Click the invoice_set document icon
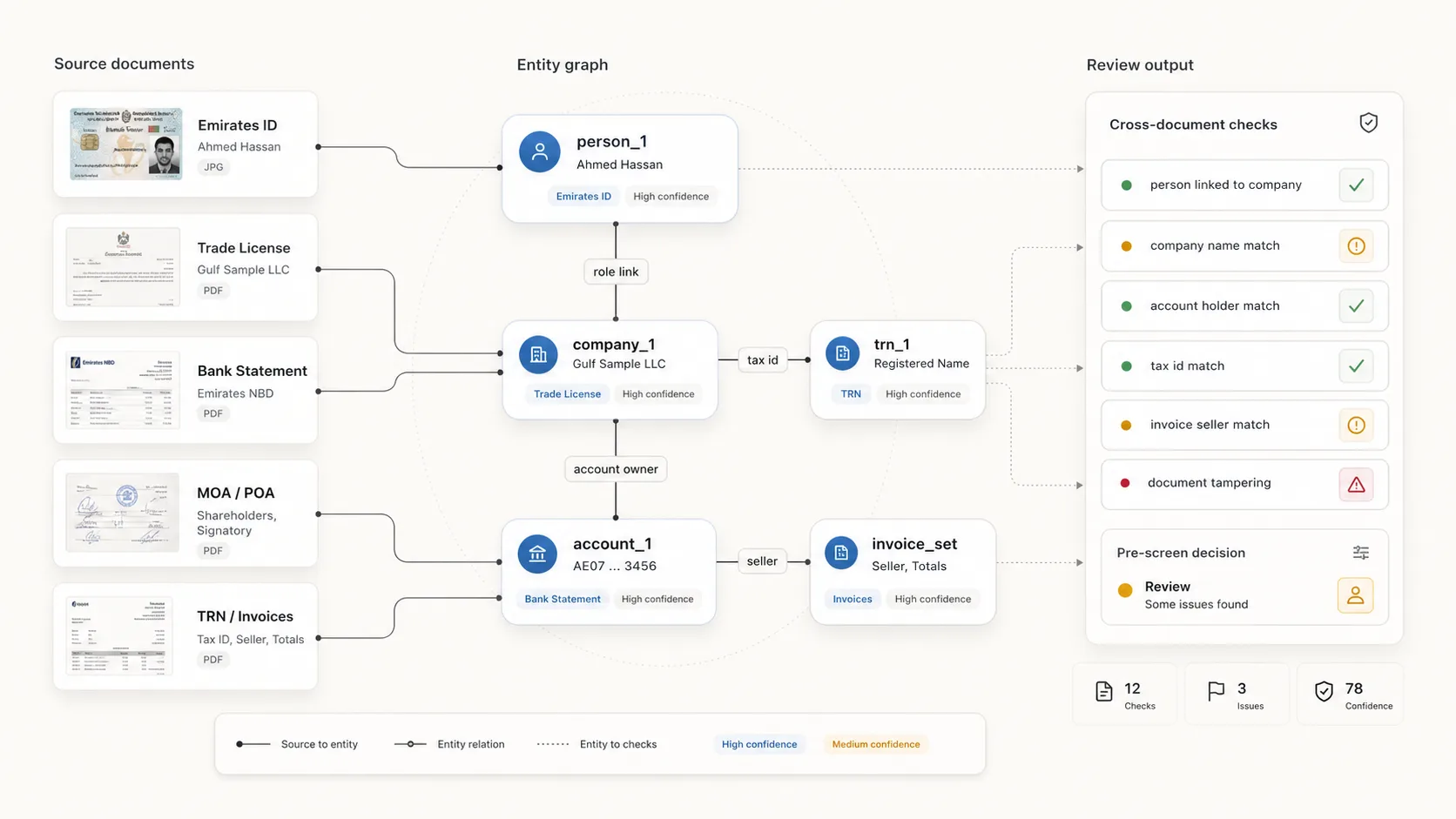This screenshot has width=1456, height=819. (x=840, y=553)
